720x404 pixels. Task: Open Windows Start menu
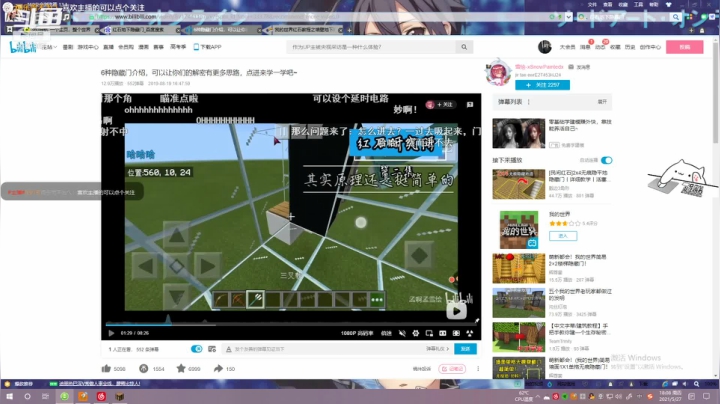(x=9, y=396)
